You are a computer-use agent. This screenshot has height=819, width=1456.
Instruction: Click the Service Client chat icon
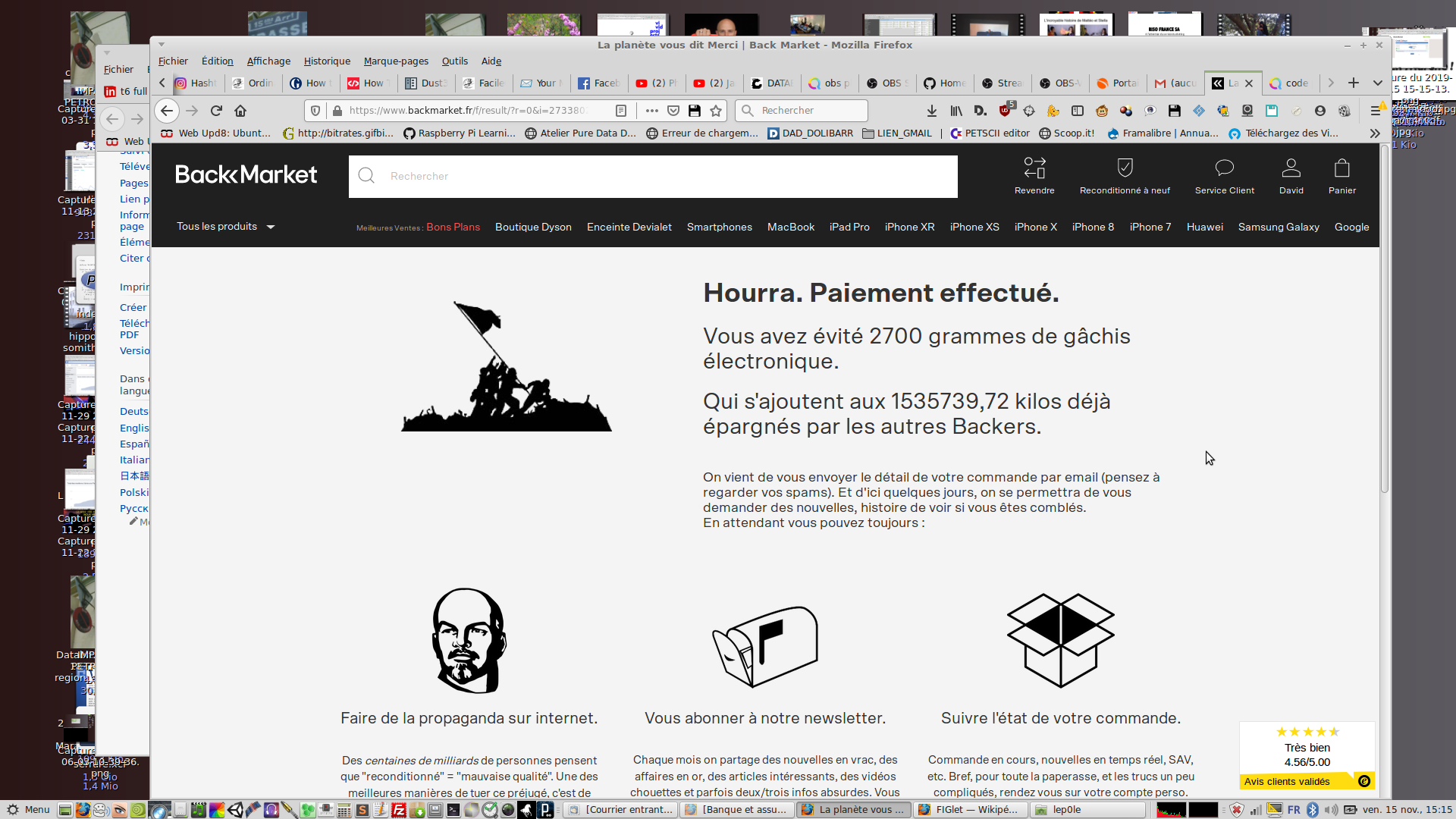1224,168
